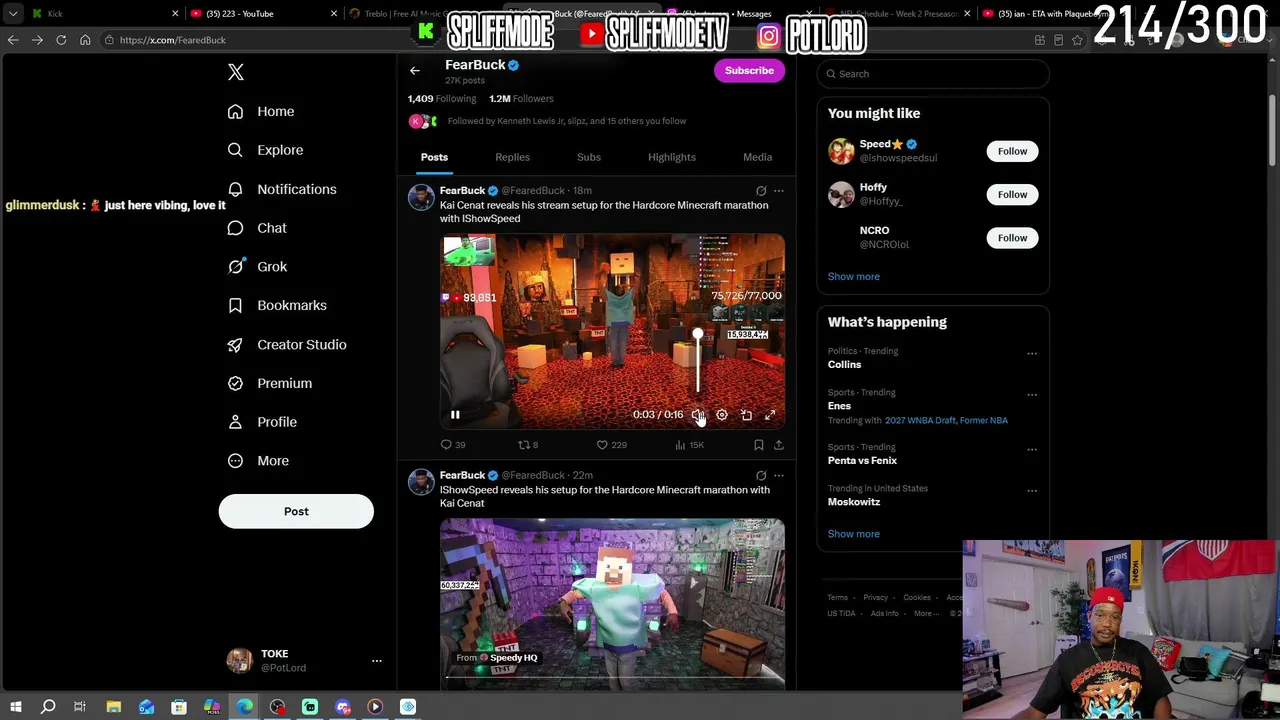Go to Home in the sidebar
Screen dimensions: 1280x720
tap(261, 111)
